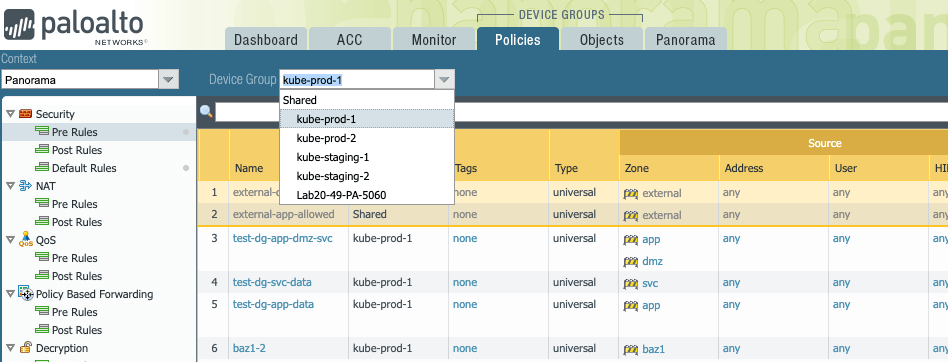The image size is (948, 362).
Task: Select kube-prod-2 device group
Action: pos(367,138)
